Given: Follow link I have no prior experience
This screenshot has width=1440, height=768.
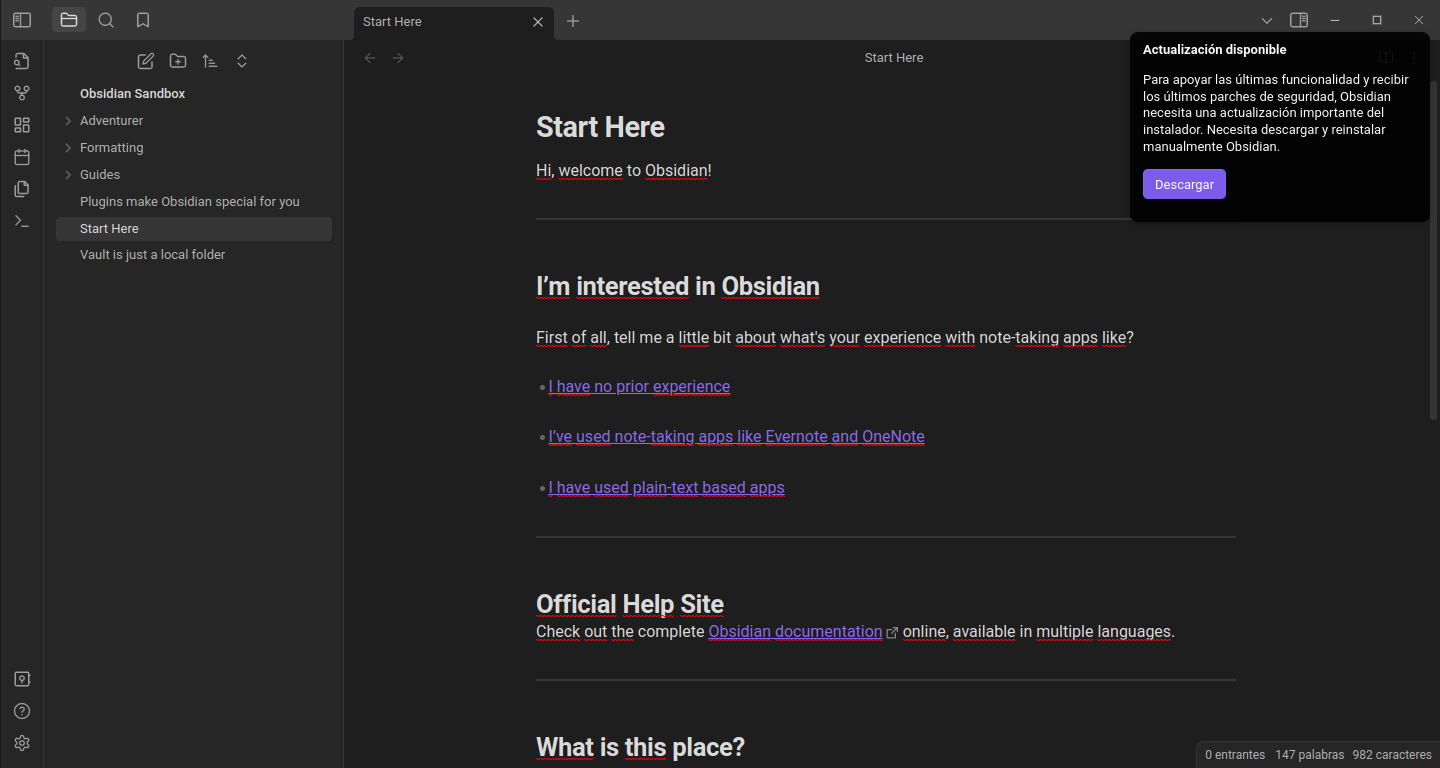Looking at the screenshot, I should point(639,386).
